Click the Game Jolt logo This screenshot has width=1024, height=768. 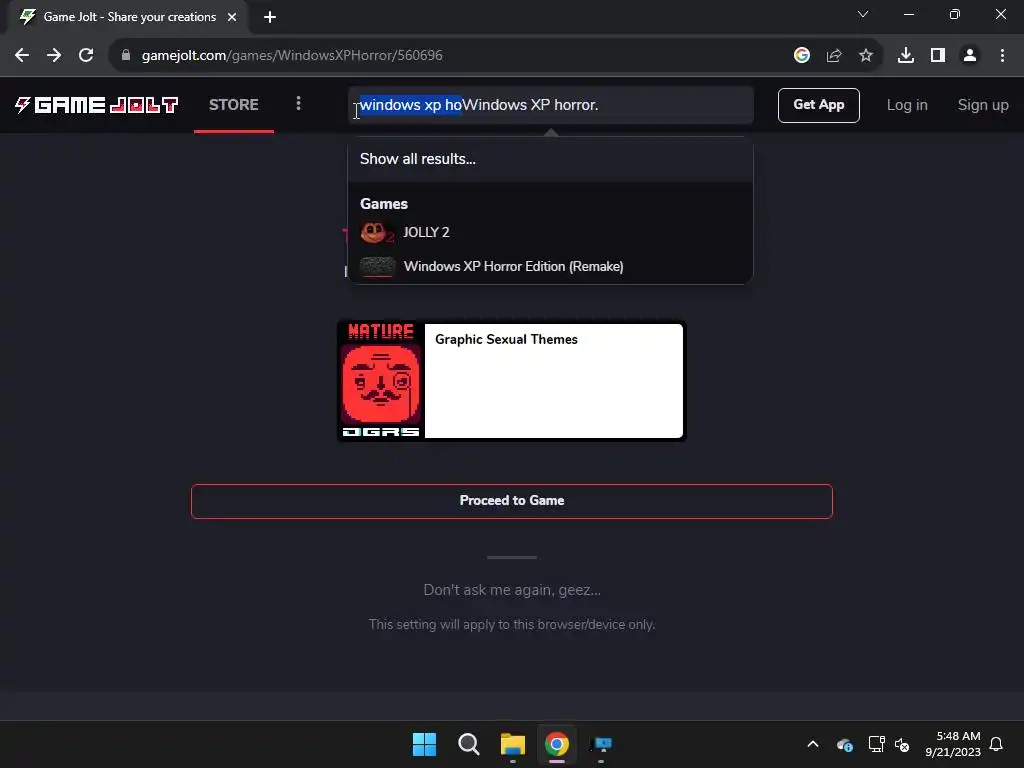coord(97,104)
